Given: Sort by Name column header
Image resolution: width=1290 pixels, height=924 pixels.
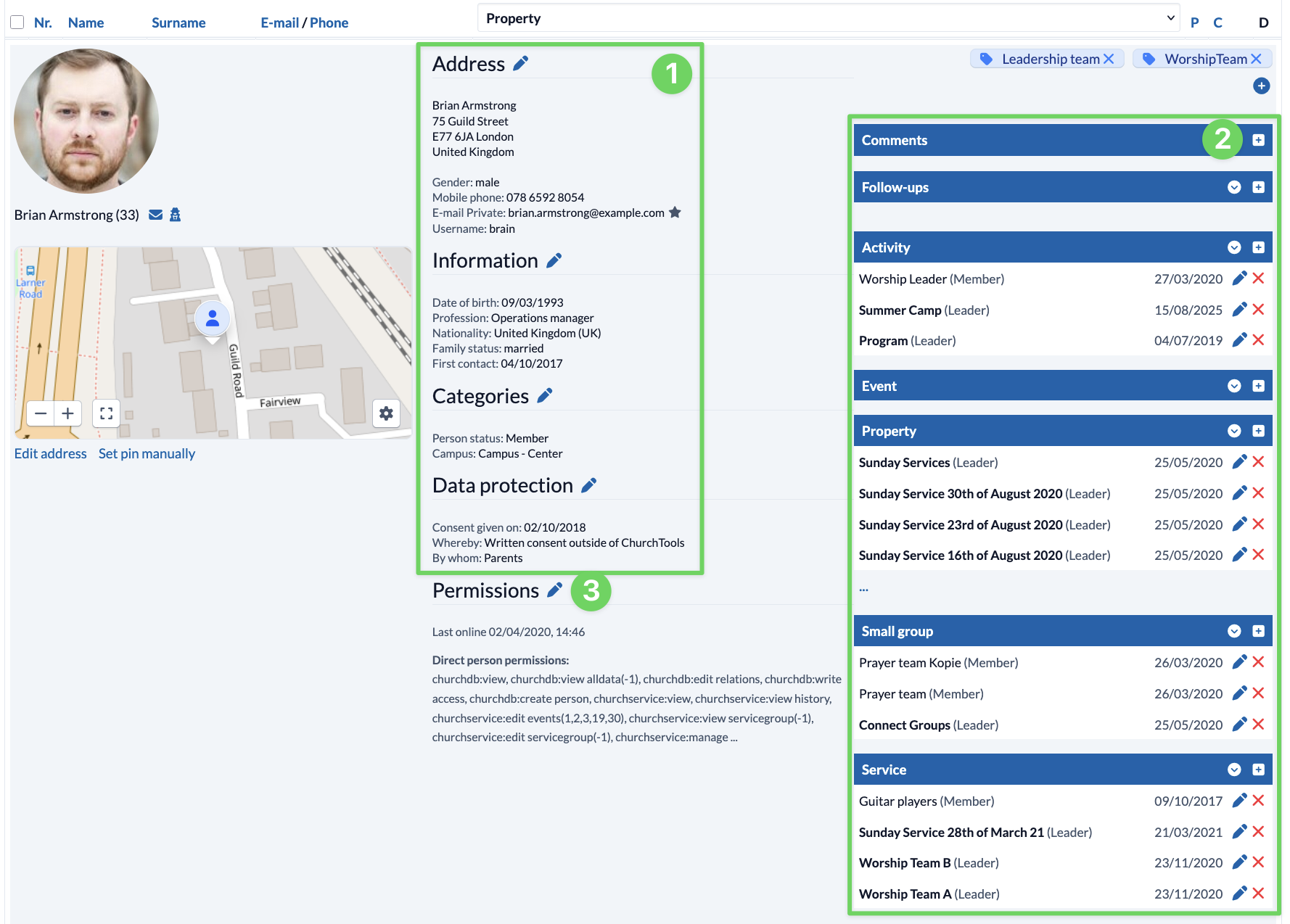Looking at the screenshot, I should coord(86,22).
